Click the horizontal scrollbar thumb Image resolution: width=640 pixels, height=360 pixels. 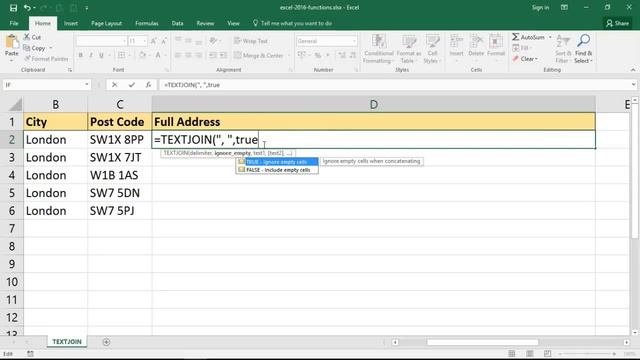coord(482,342)
